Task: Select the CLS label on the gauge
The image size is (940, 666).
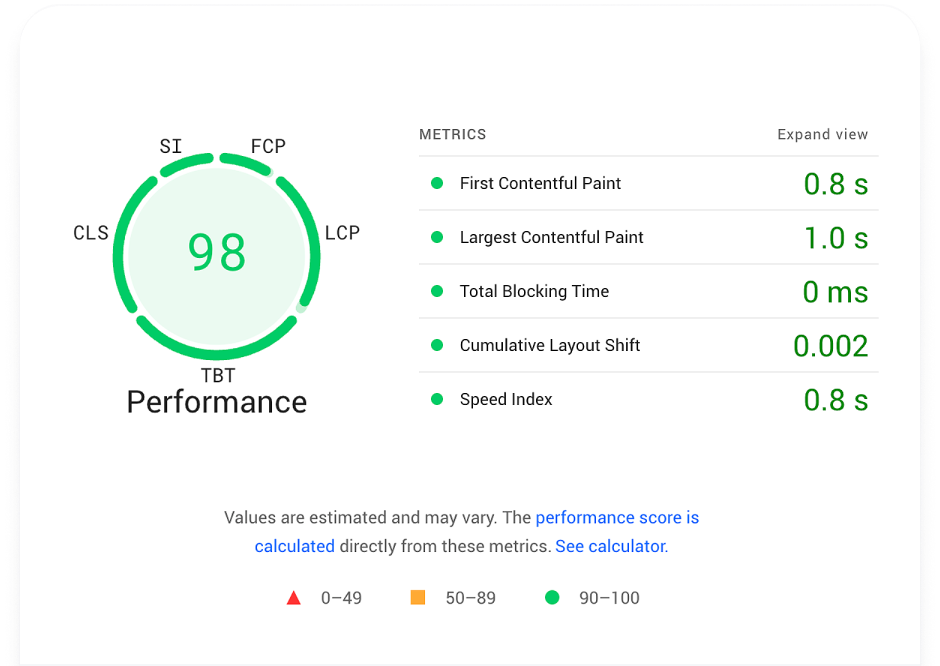Action: pyautogui.click(x=91, y=232)
